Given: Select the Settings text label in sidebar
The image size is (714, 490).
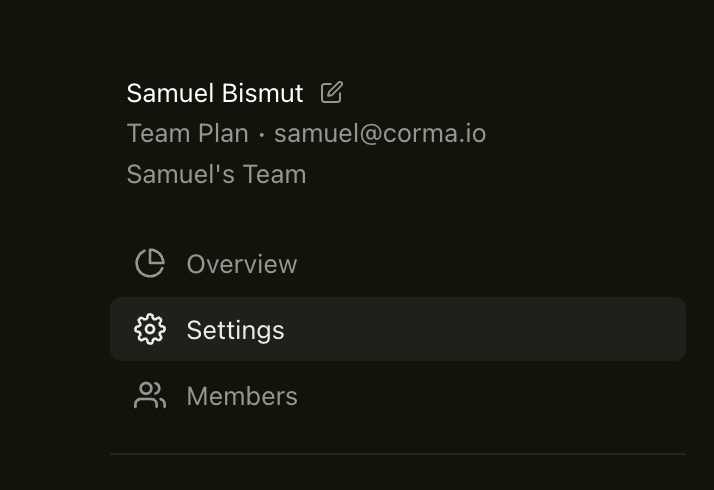Looking at the screenshot, I should [235, 330].
